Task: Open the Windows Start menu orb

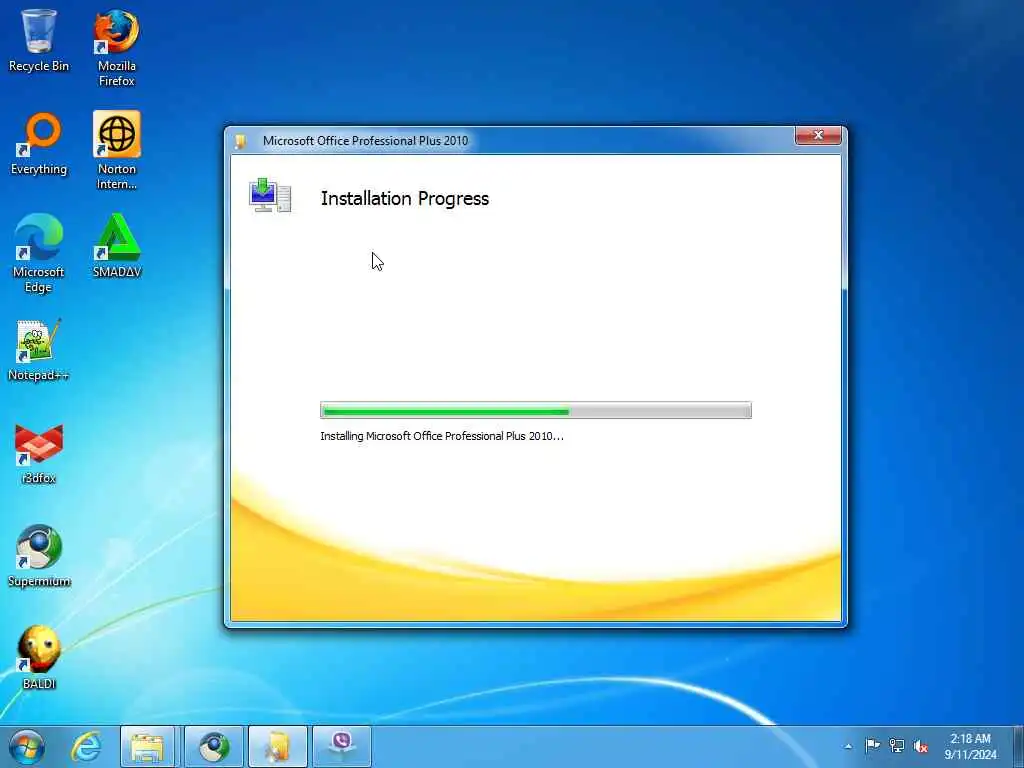Action: (27, 747)
